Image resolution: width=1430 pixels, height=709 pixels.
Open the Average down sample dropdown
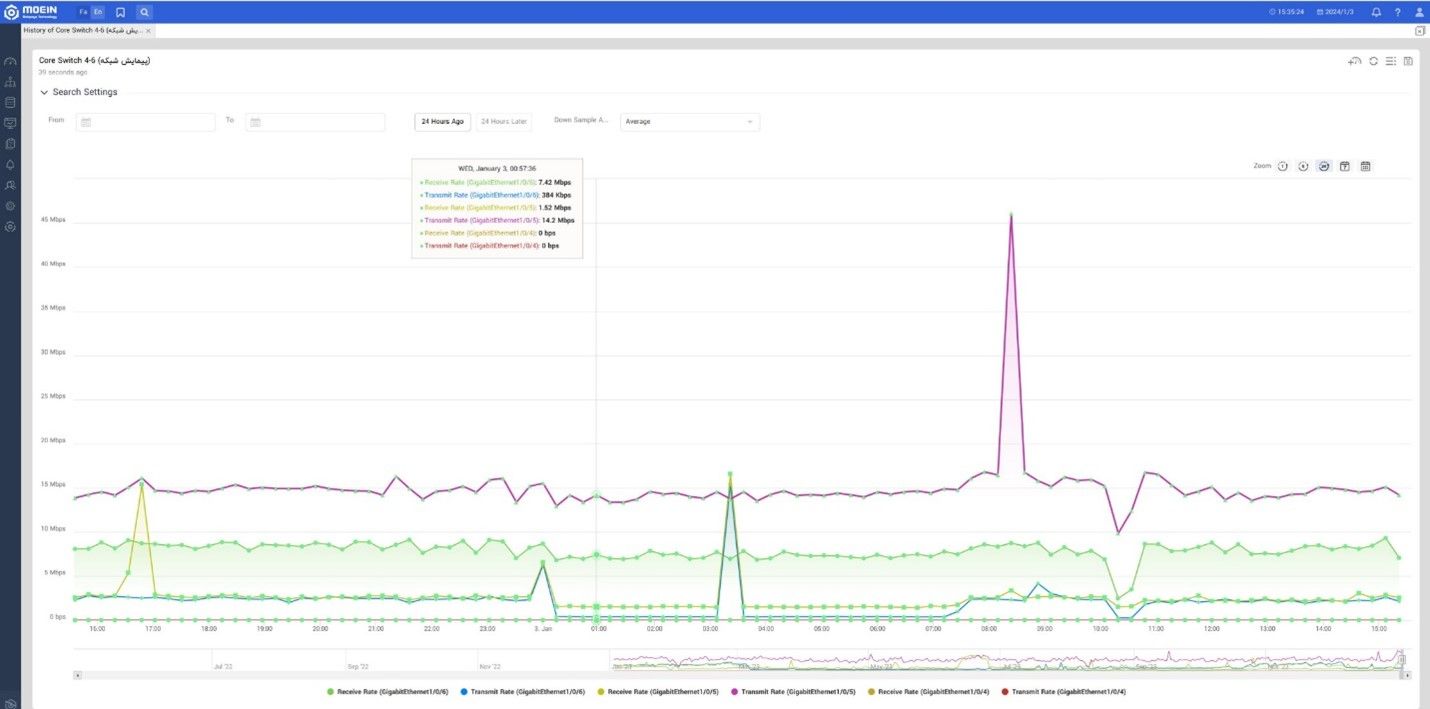(x=689, y=122)
